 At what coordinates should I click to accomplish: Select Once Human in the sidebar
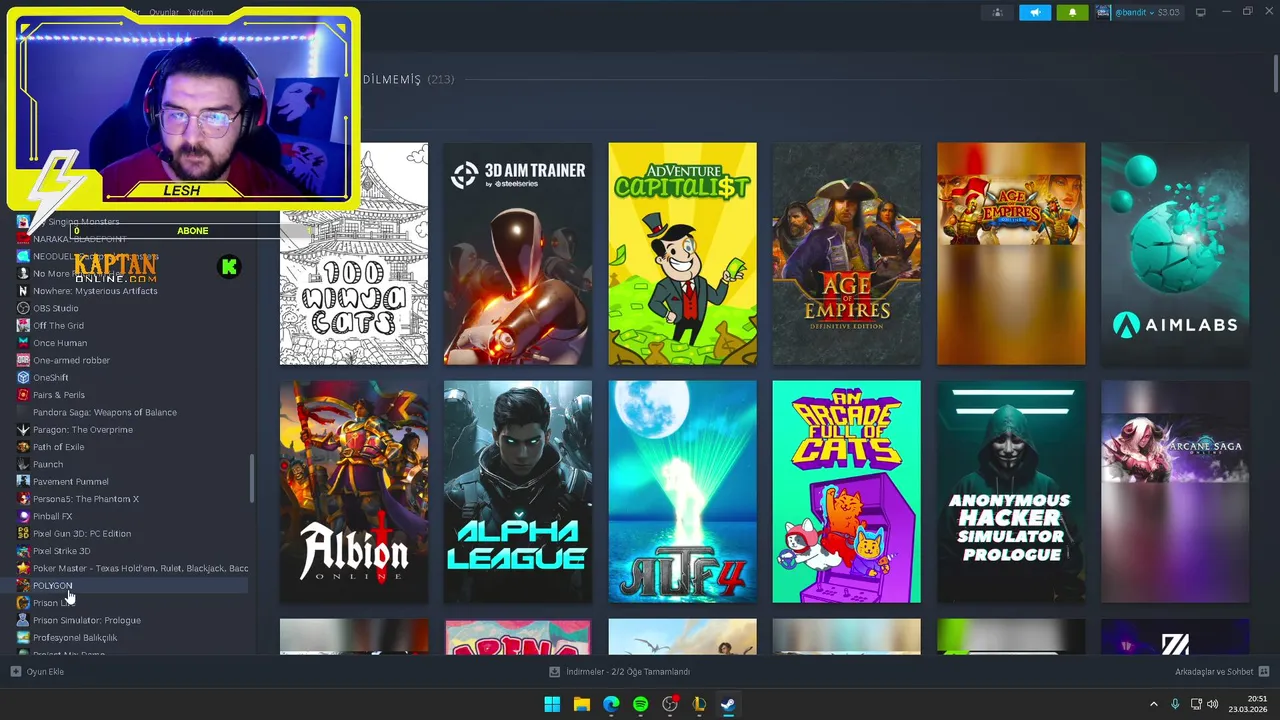pyautogui.click(x=60, y=343)
